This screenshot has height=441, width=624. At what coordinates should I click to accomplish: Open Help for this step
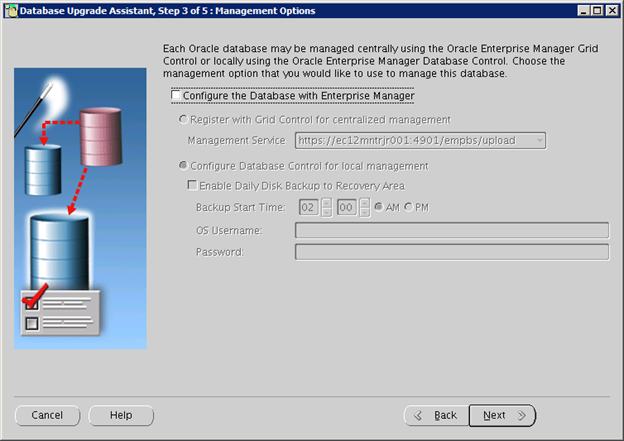tap(121, 415)
